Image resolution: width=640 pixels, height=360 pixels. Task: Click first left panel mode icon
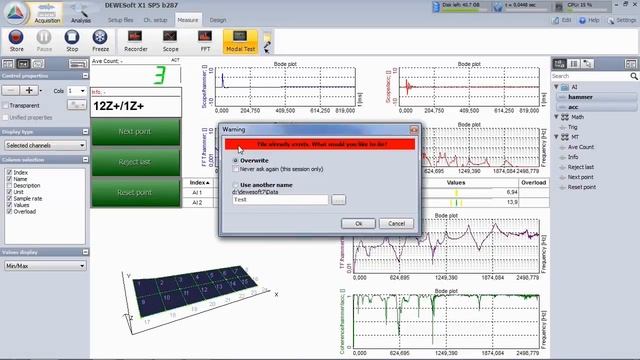[8, 64]
